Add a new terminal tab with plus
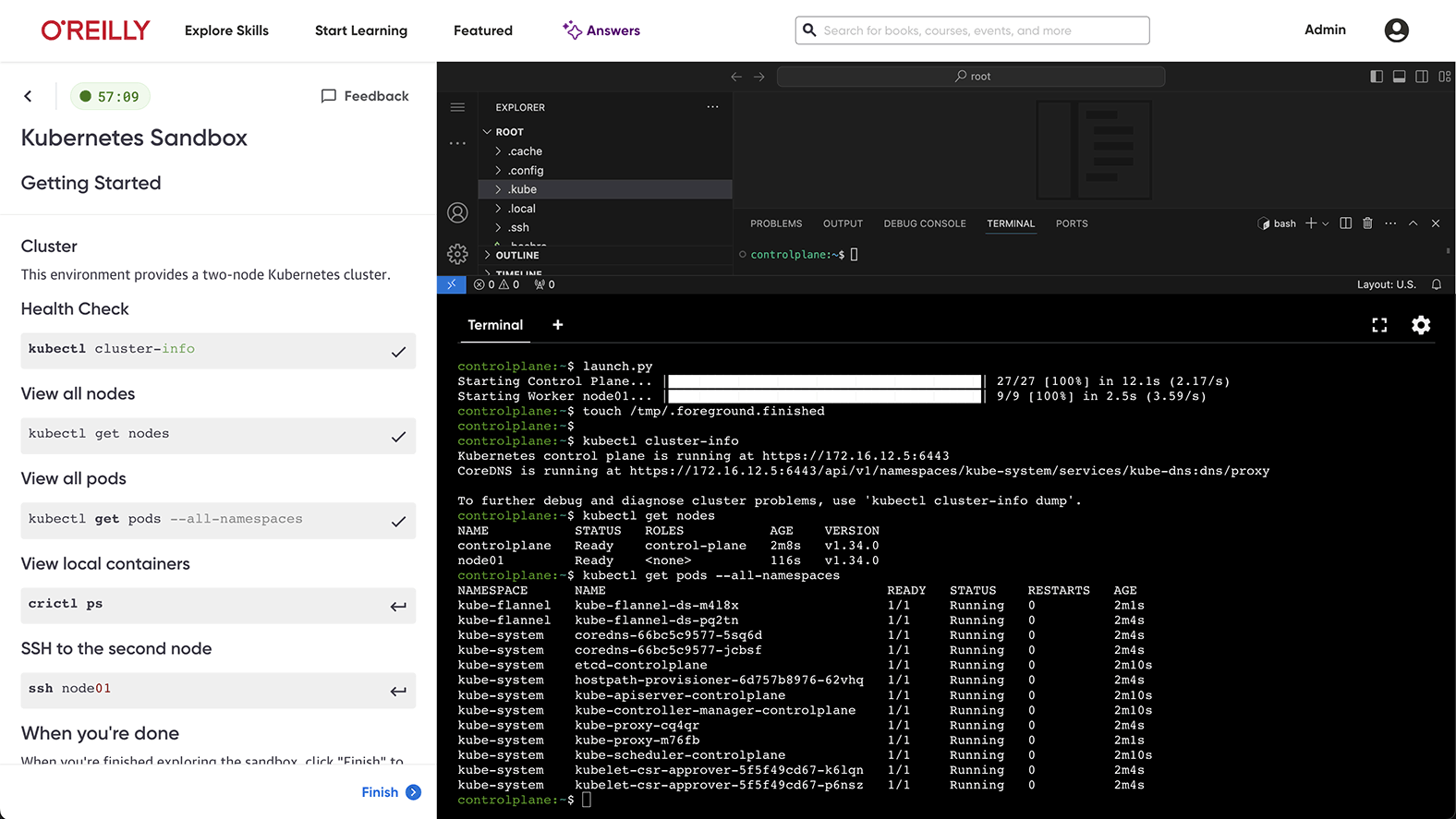The height and width of the screenshot is (819, 1456). click(x=557, y=325)
